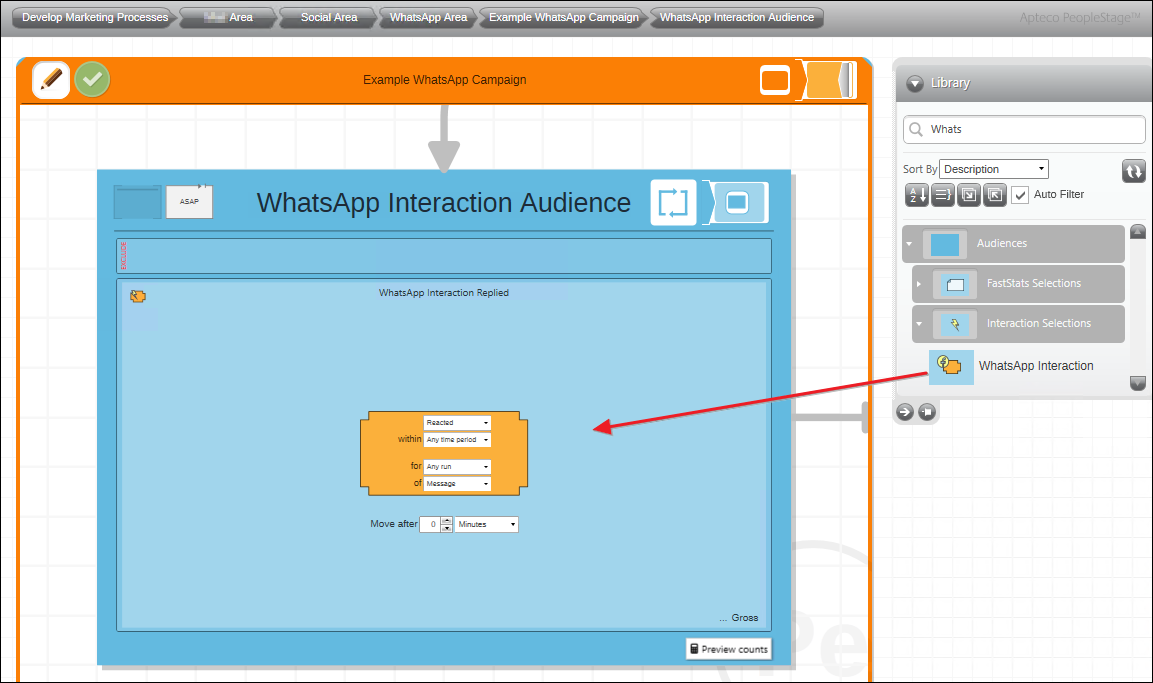Viewport: 1153px width, 683px height.
Task: Collapse the Library panel round arrow
Action: (x=915, y=83)
